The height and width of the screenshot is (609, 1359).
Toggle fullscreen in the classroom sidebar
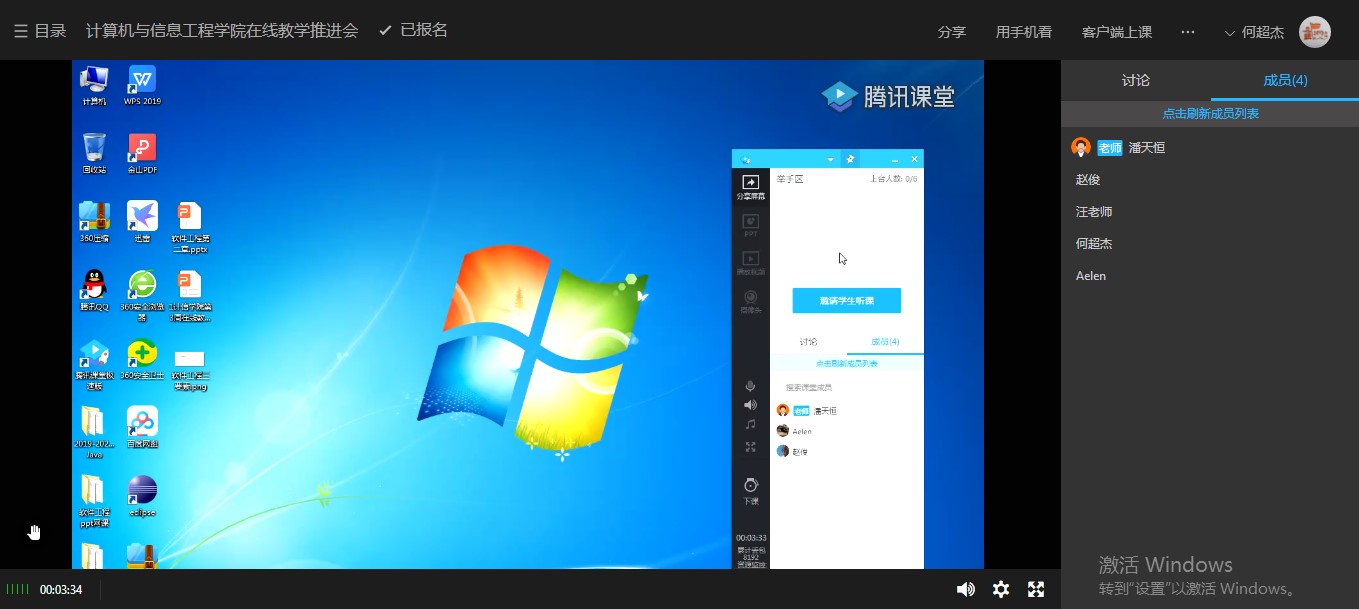point(750,447)
